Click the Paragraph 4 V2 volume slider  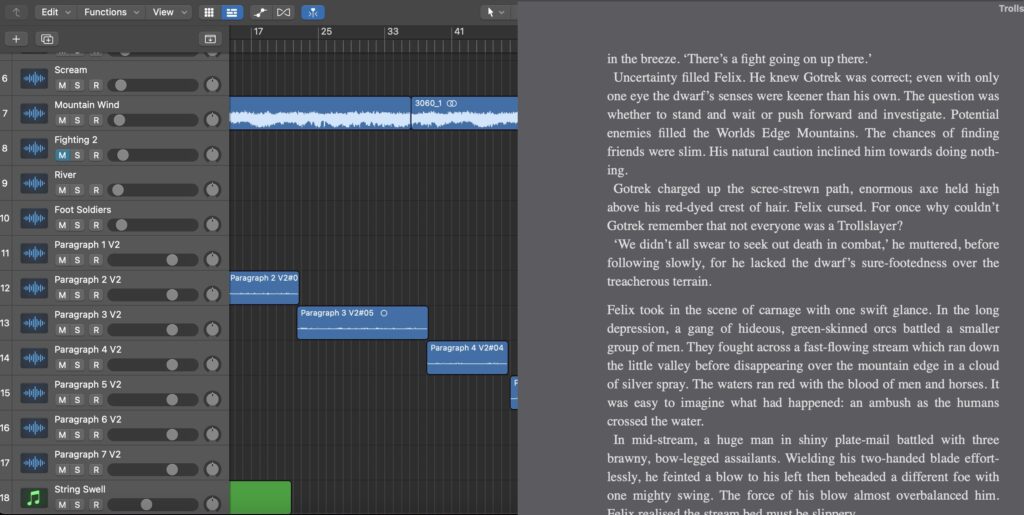point(153,365)
